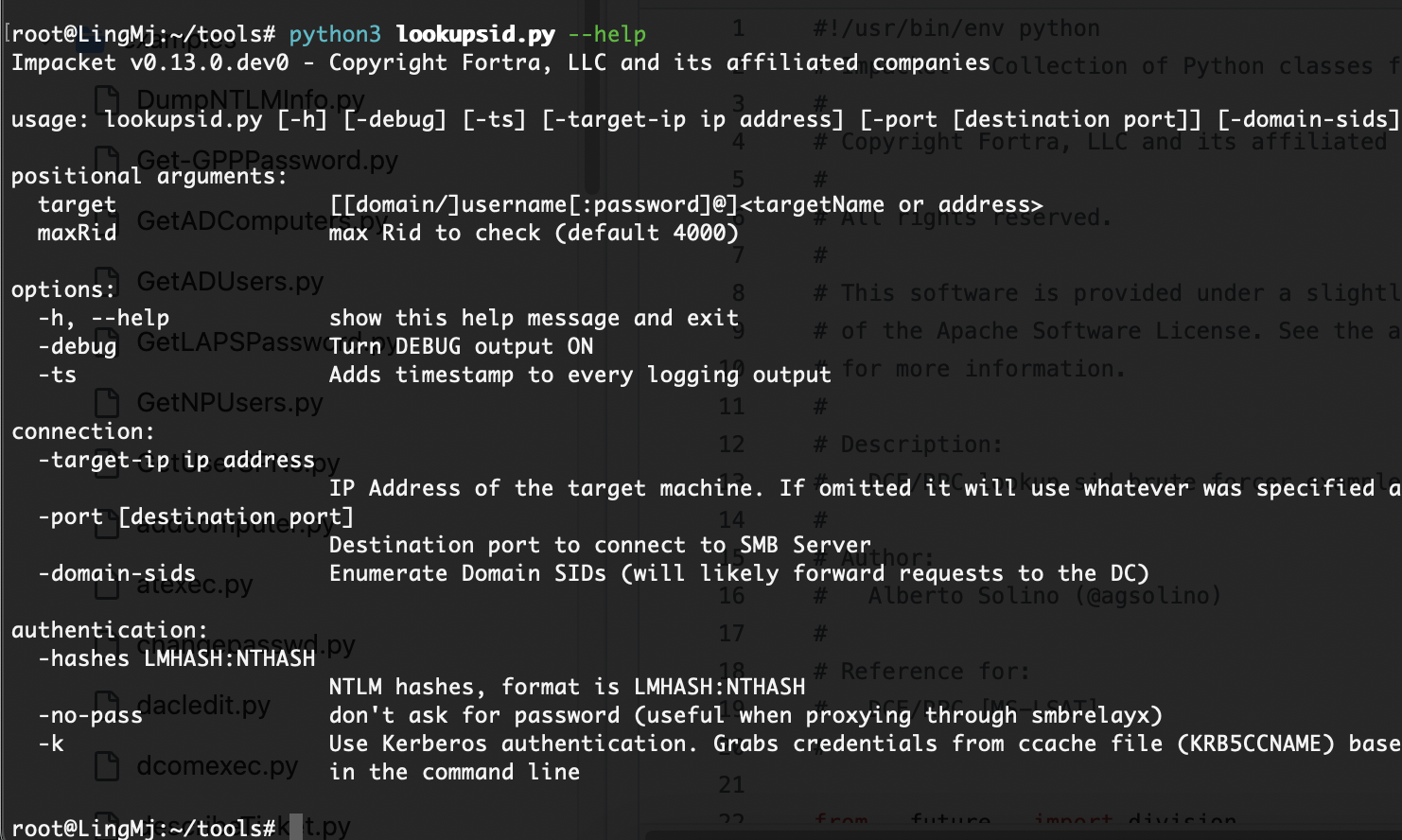Select the file icon beside GetNPUsers.py
This screenshot has height=840, width=1402.
click(107, 402)
